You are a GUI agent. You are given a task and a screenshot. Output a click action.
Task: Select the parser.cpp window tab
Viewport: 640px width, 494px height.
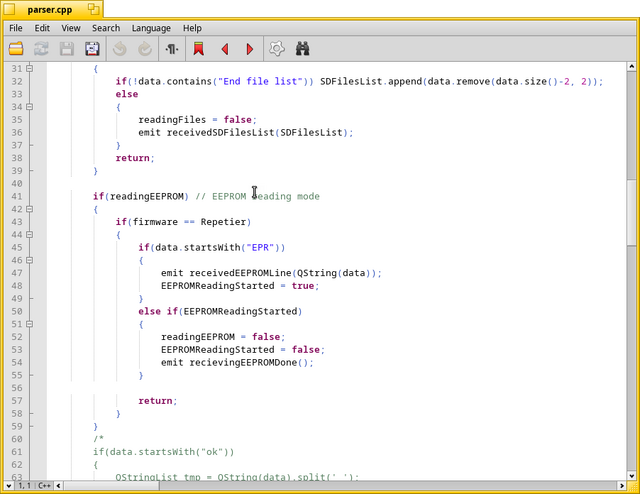pos(50,9)
